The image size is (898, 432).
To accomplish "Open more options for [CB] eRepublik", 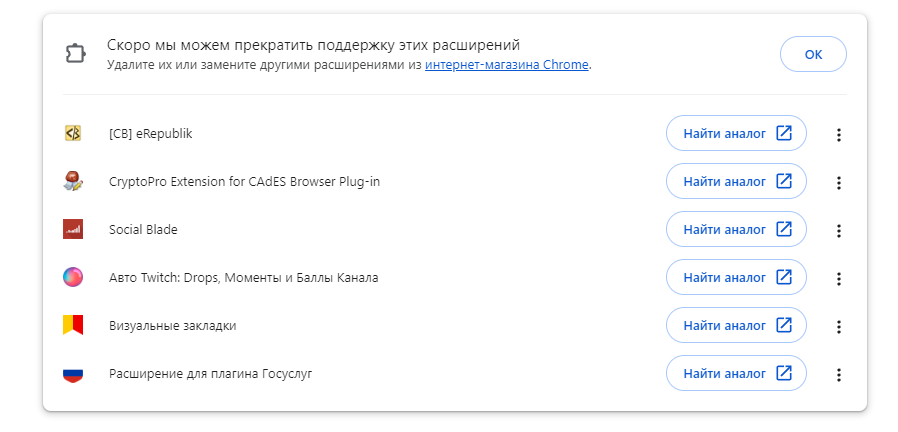I will [838, 135].
